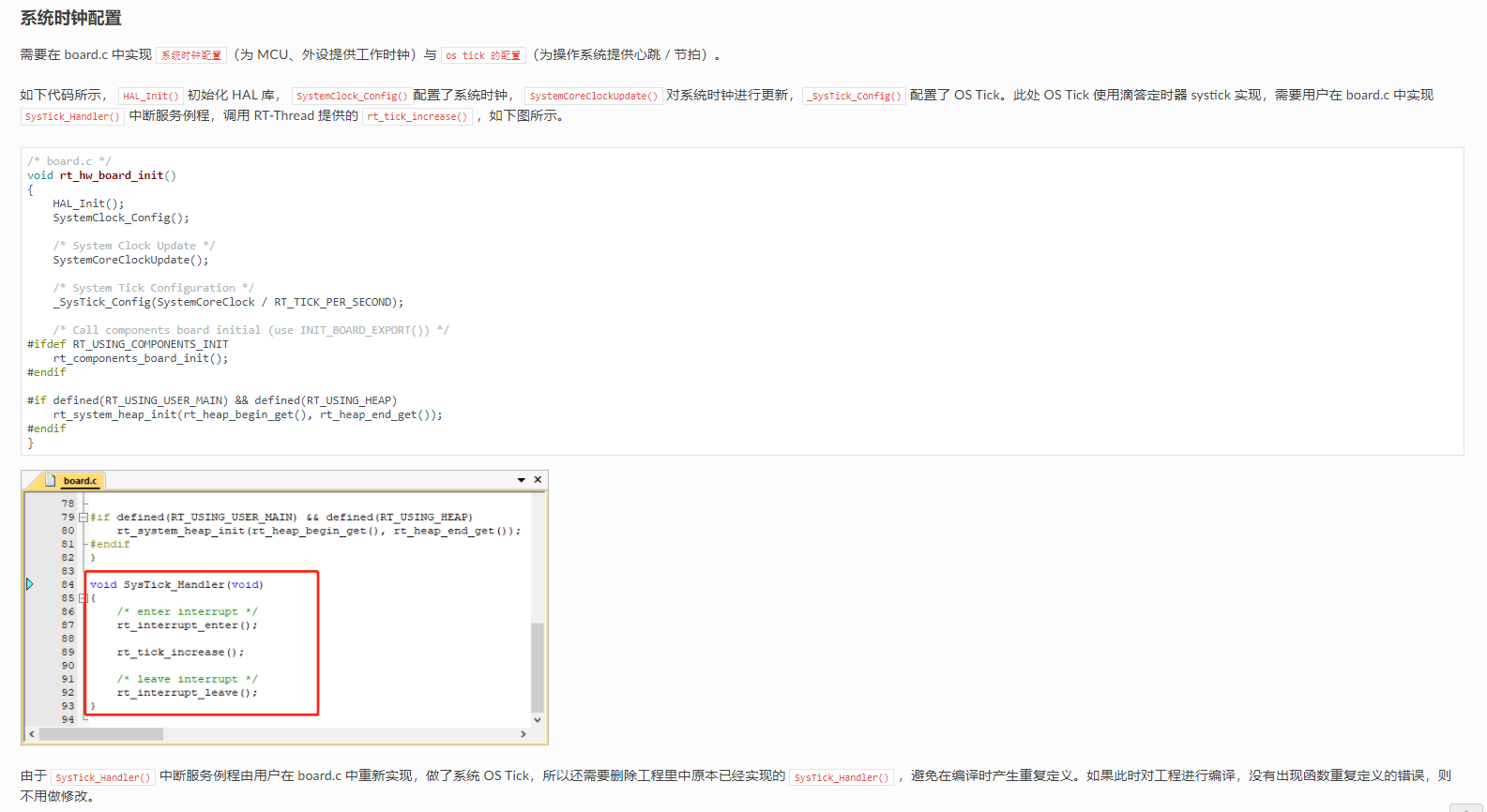Image resolution: width=1487 pixels, height=812 pixels.
Task: Click the editor's vertical scrollbar thumb
Action: tap(538, 667)
